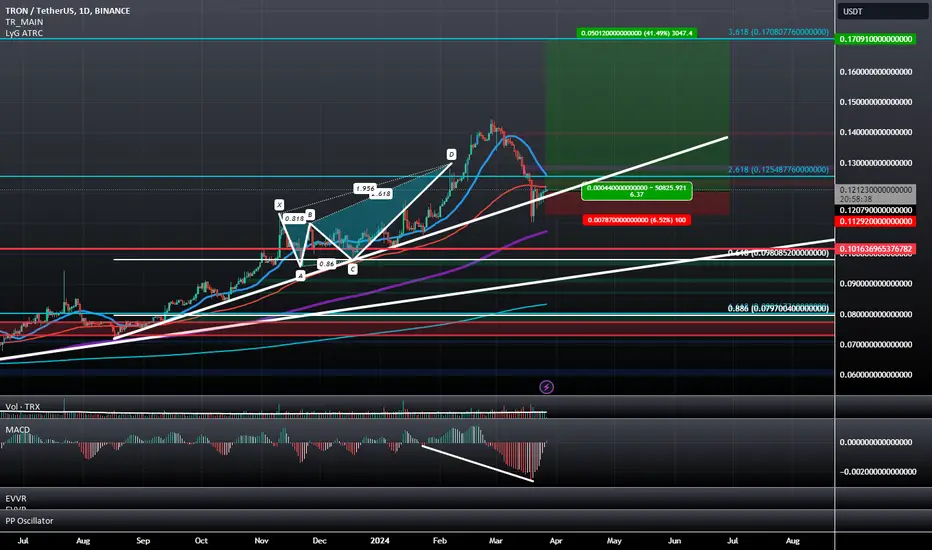This screenshot has height=550, width=932.
Task: Click the Dec label on time axis
Action: (x=320, y=540)
